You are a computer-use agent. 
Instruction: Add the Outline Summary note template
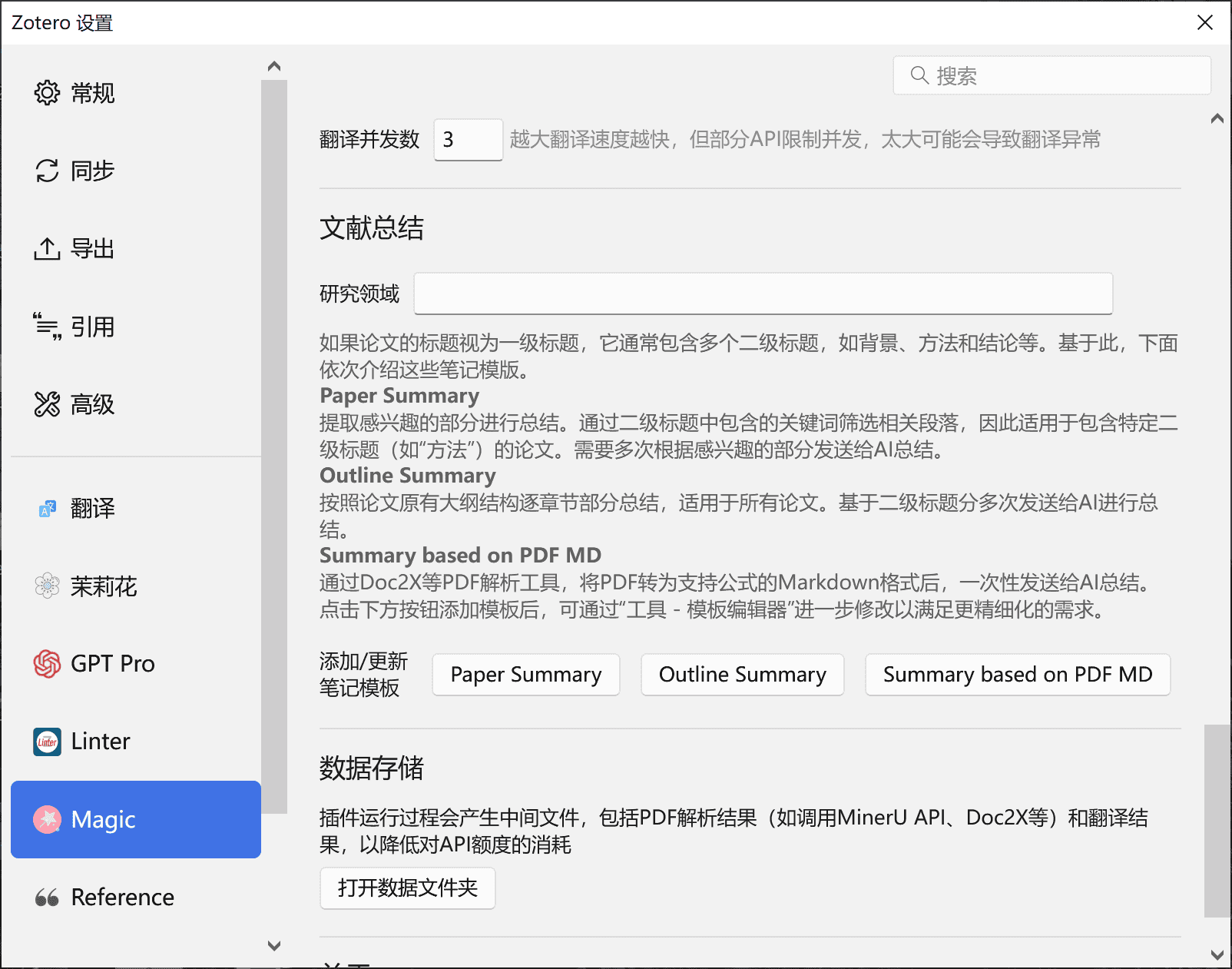coord(741,674)
